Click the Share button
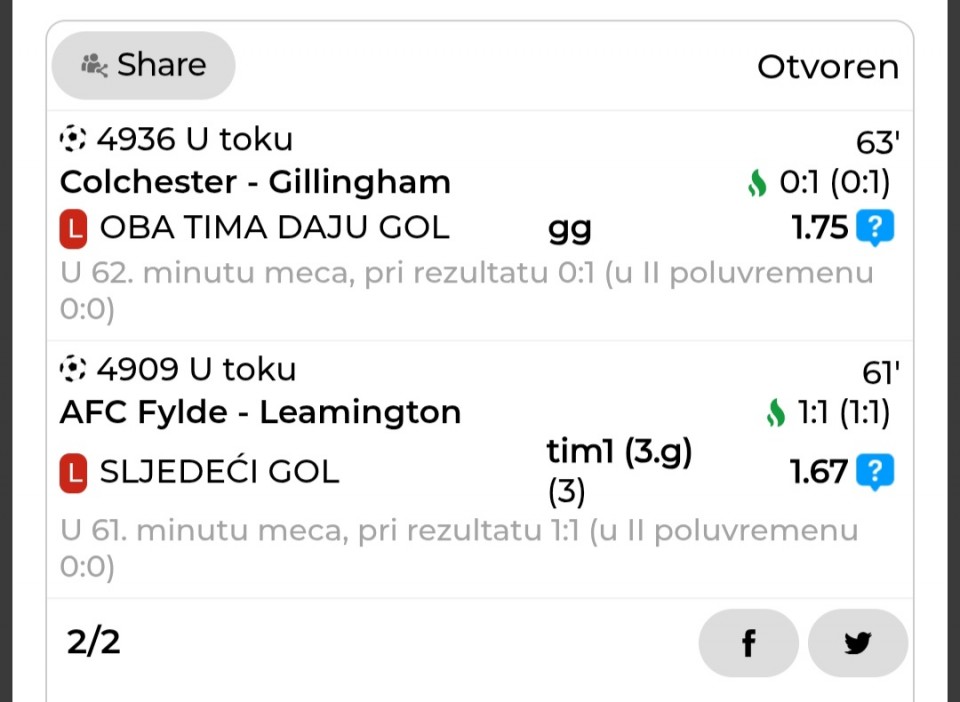960x702 pixels. 144,66
